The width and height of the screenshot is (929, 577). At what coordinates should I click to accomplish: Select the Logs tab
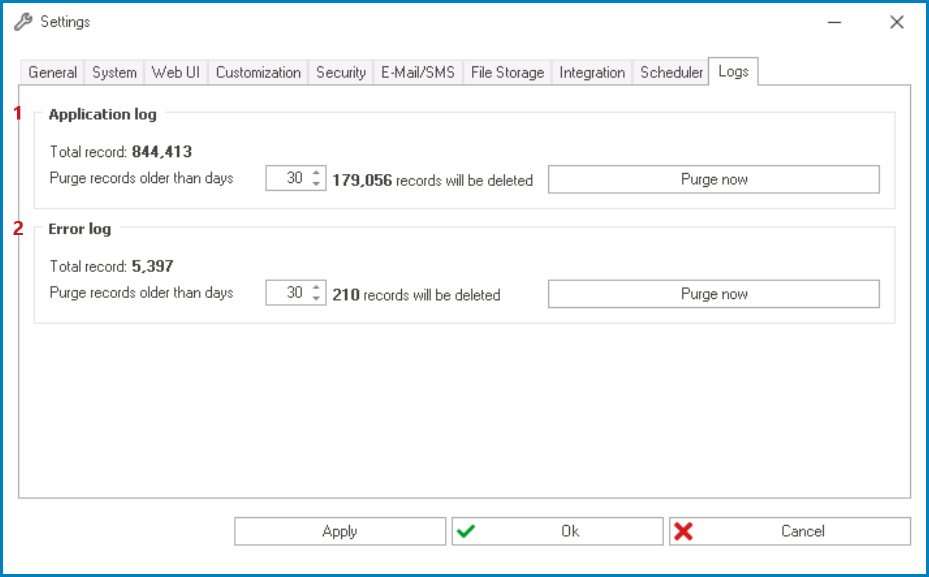click(733, 71)
